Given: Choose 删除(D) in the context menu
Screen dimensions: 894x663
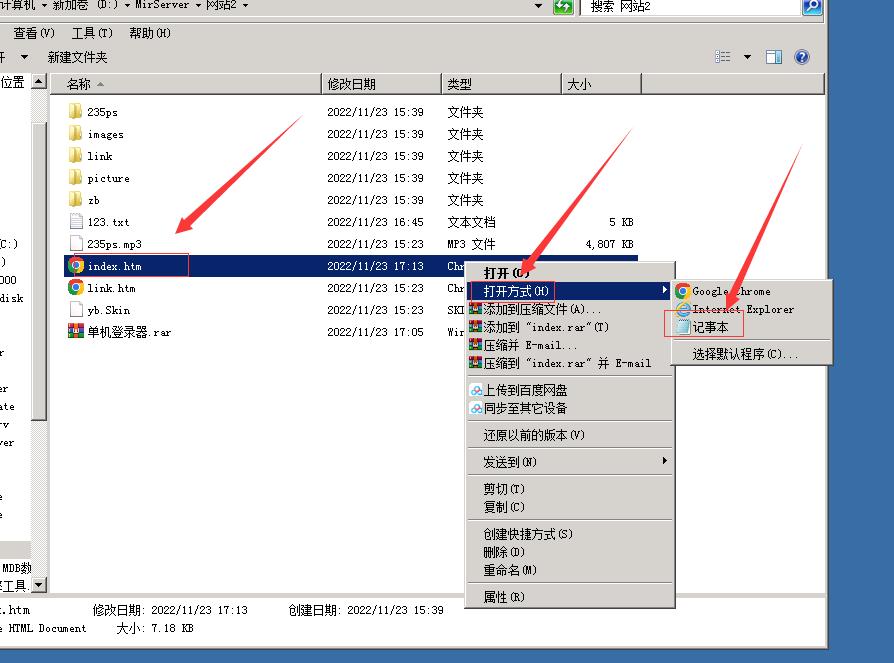Looking at the screenshot, I should point(570,552).
